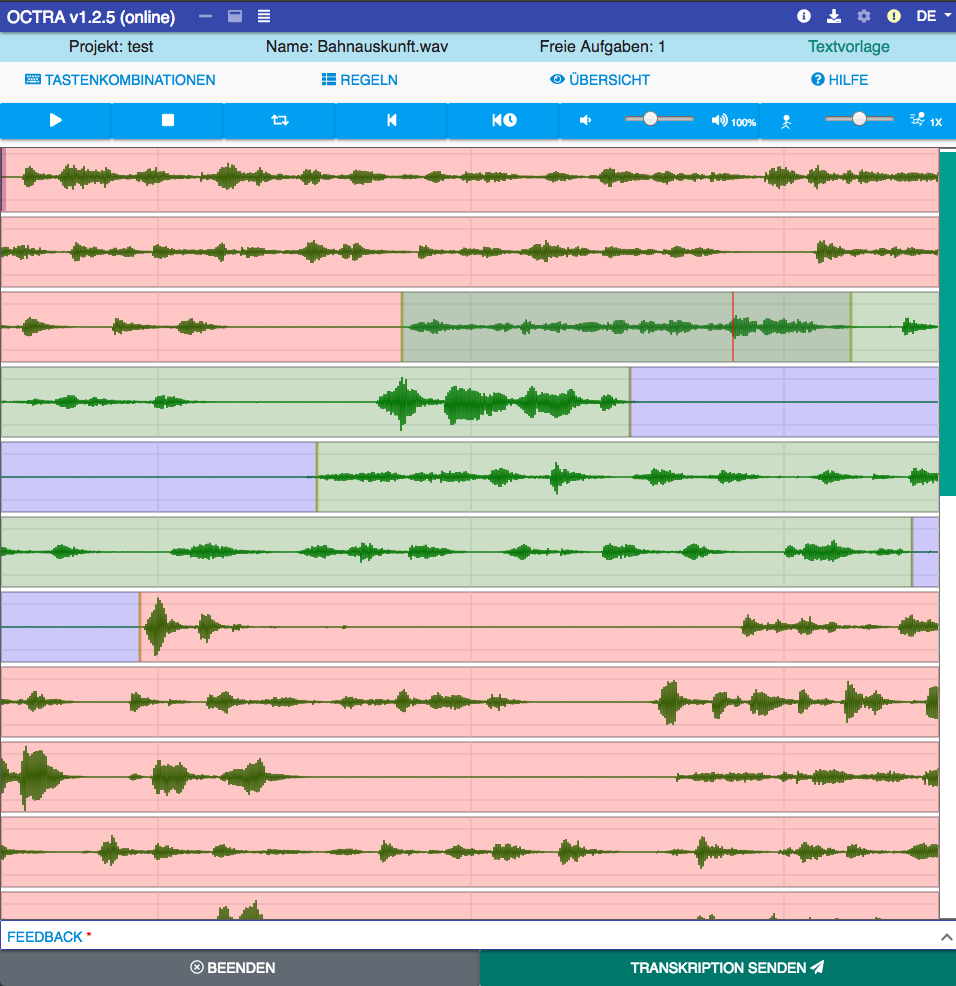Viewport: 956px width, 986px height.
Task: Open the settings gear in the header
Action: click(864, 16)
